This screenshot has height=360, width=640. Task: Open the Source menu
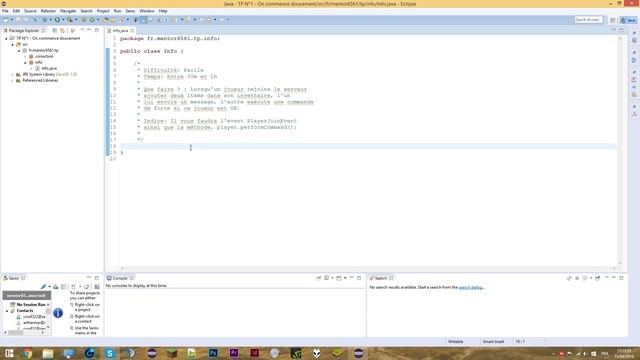pos(30,11)
